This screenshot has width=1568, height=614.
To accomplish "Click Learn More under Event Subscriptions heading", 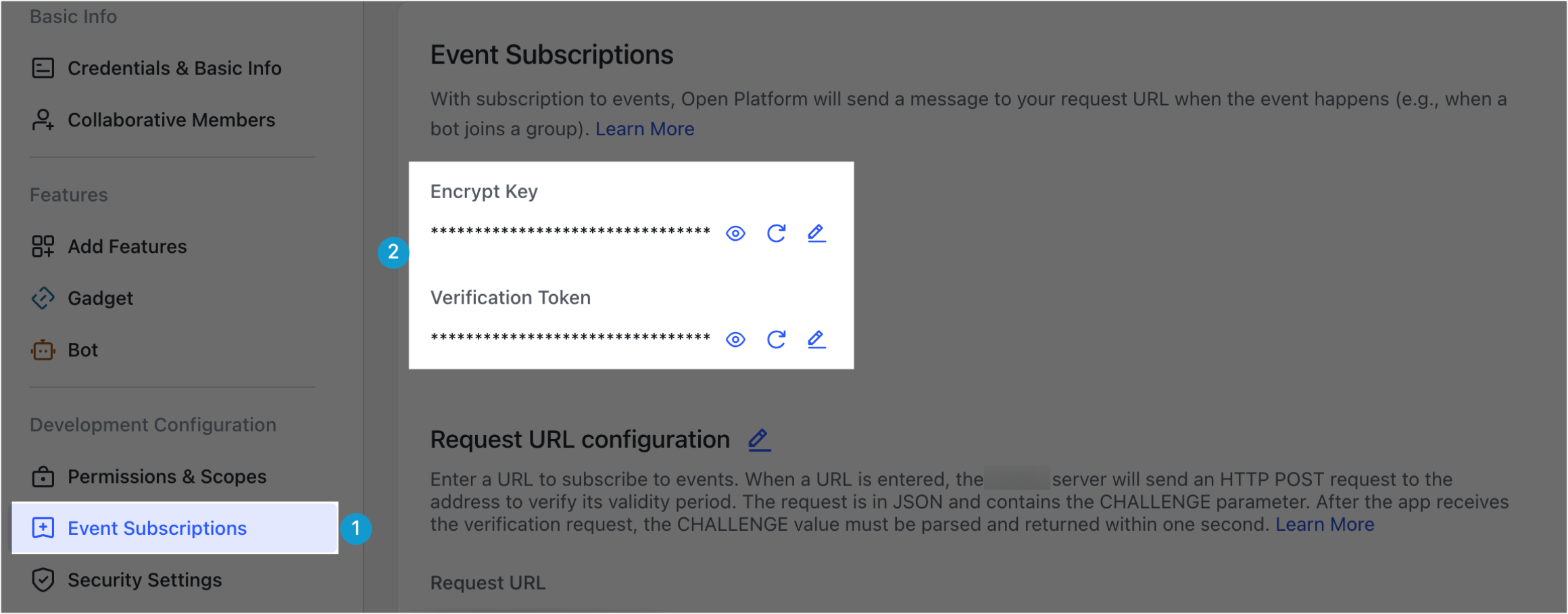I will 645,128.
